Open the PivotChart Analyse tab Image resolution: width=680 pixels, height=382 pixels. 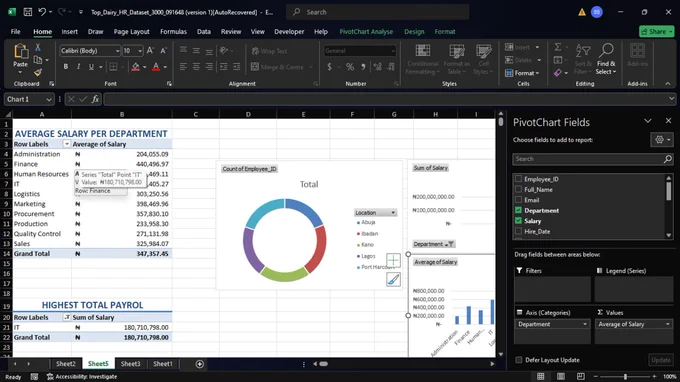[366, 32]
